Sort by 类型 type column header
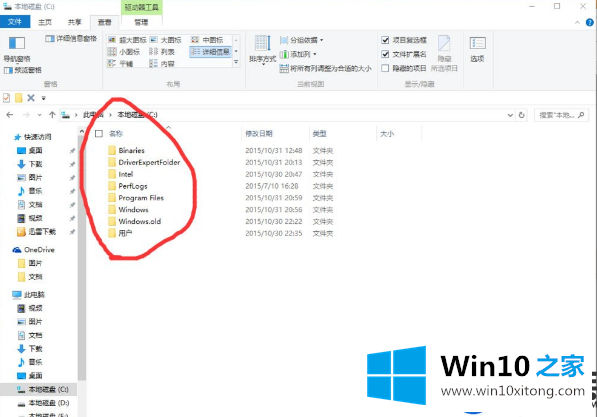The image size is (597, 417). [x=319, y=133]
